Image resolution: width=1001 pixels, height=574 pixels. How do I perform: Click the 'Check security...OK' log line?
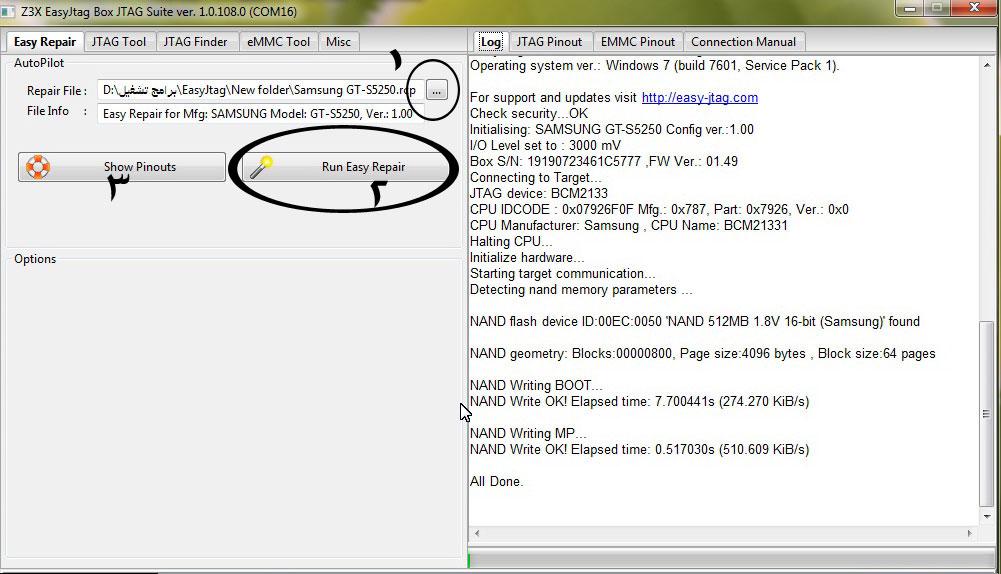[529, 114]
